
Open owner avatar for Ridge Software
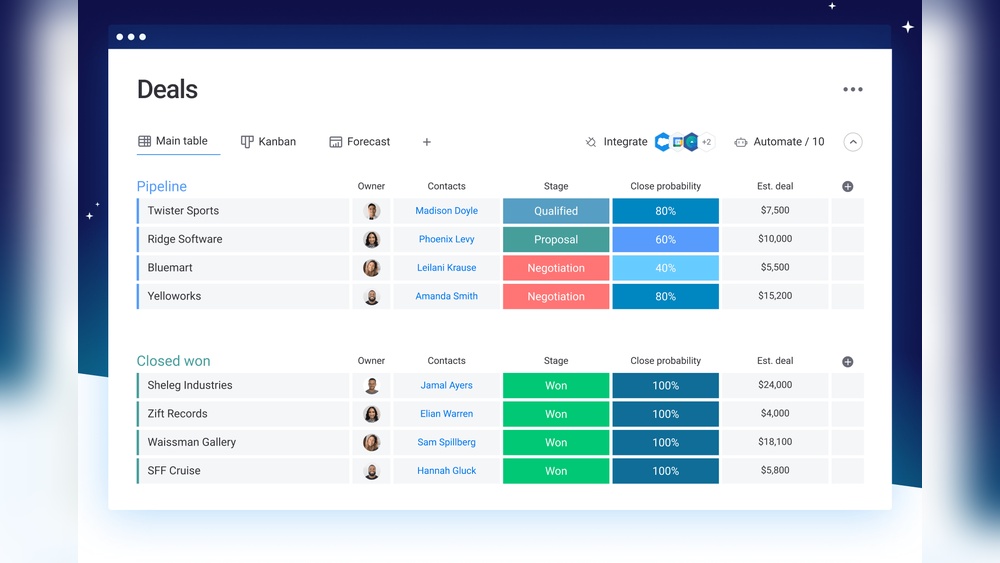point(372,240)
